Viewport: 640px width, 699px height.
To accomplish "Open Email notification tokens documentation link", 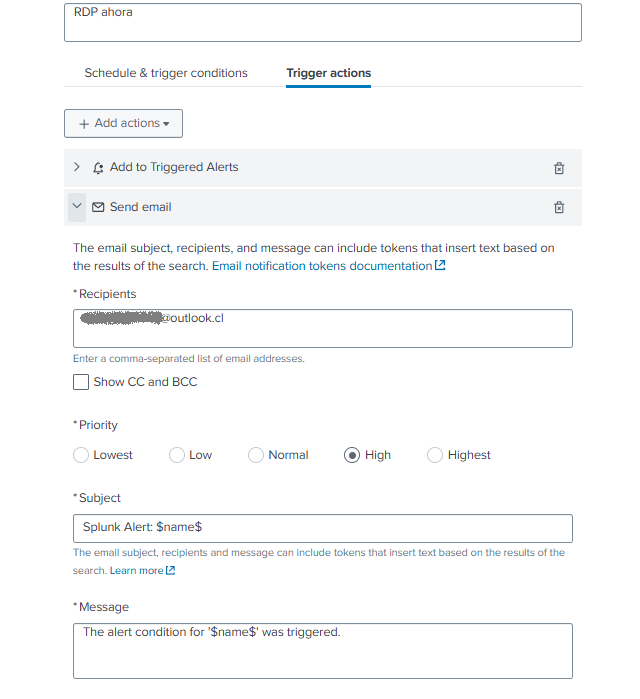I will 322,266.
